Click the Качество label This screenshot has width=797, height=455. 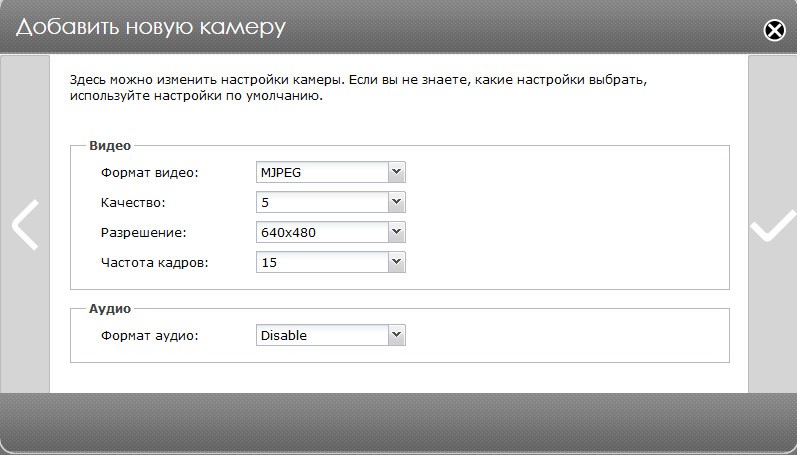133,203
